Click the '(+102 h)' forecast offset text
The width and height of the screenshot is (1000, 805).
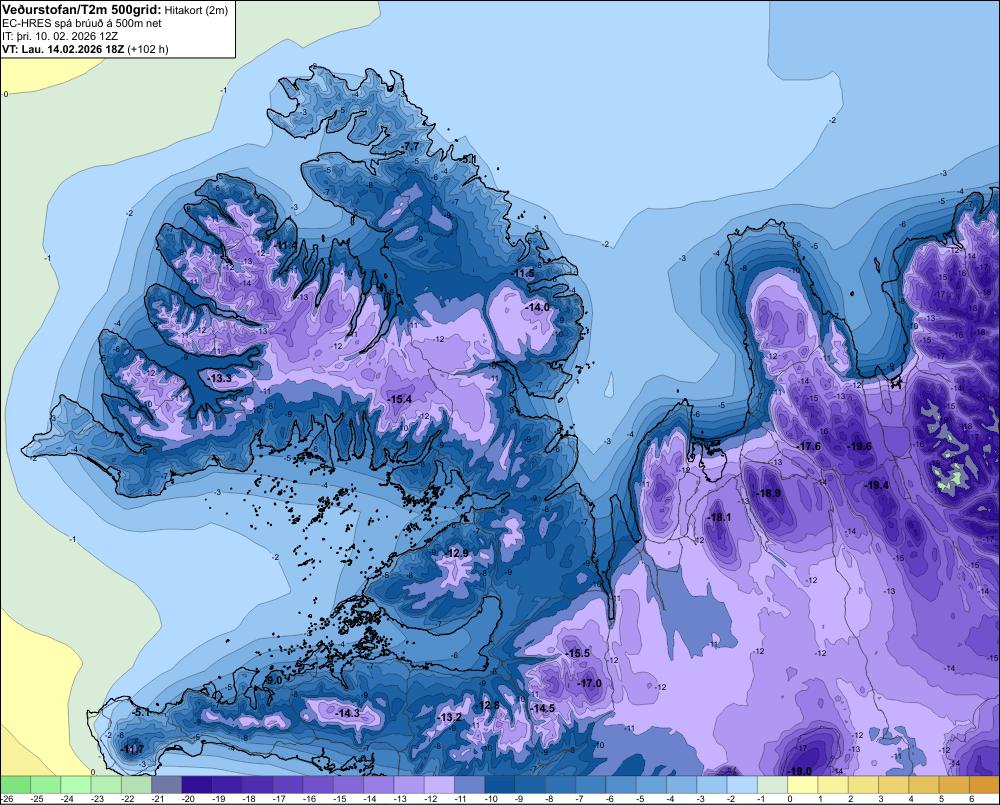pos(148,49)
